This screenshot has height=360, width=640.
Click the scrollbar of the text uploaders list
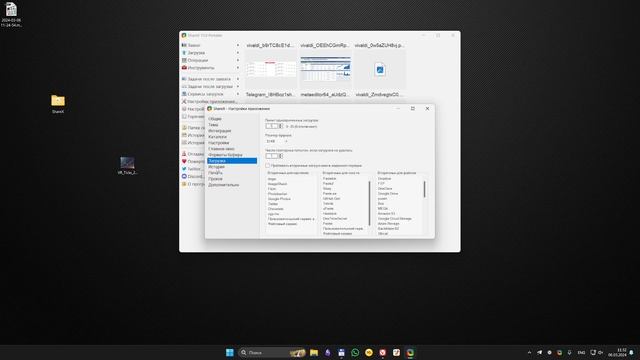point(369,203)
